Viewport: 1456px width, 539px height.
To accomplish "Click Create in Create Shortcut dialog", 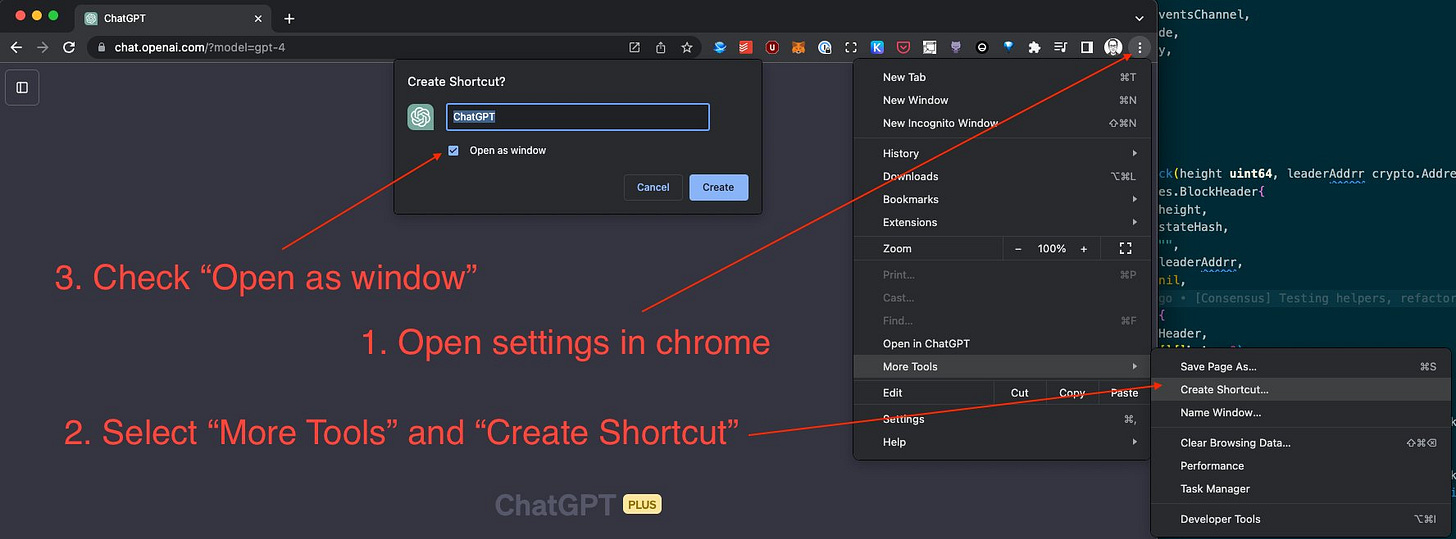I will coord(718,187).
